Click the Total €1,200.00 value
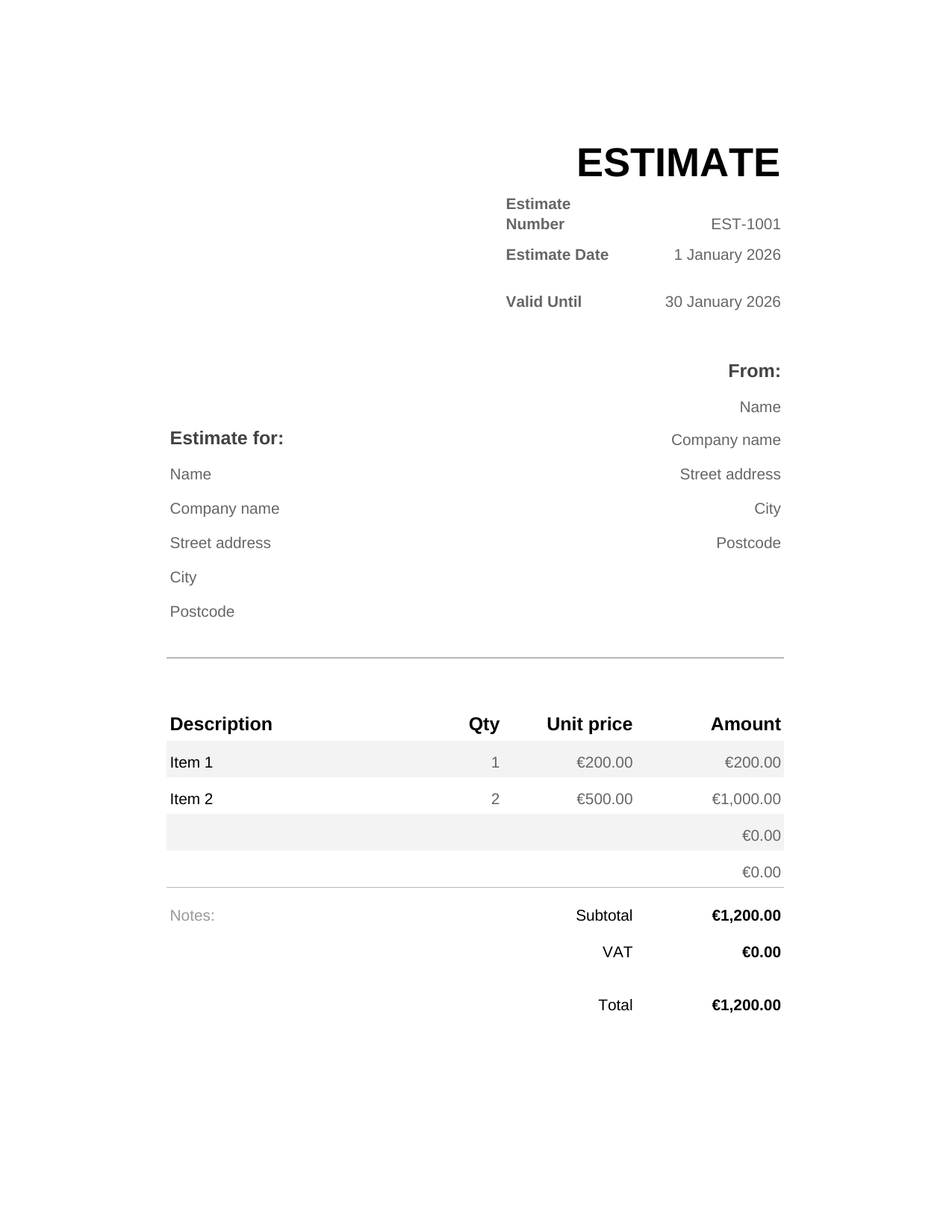 746,1005
